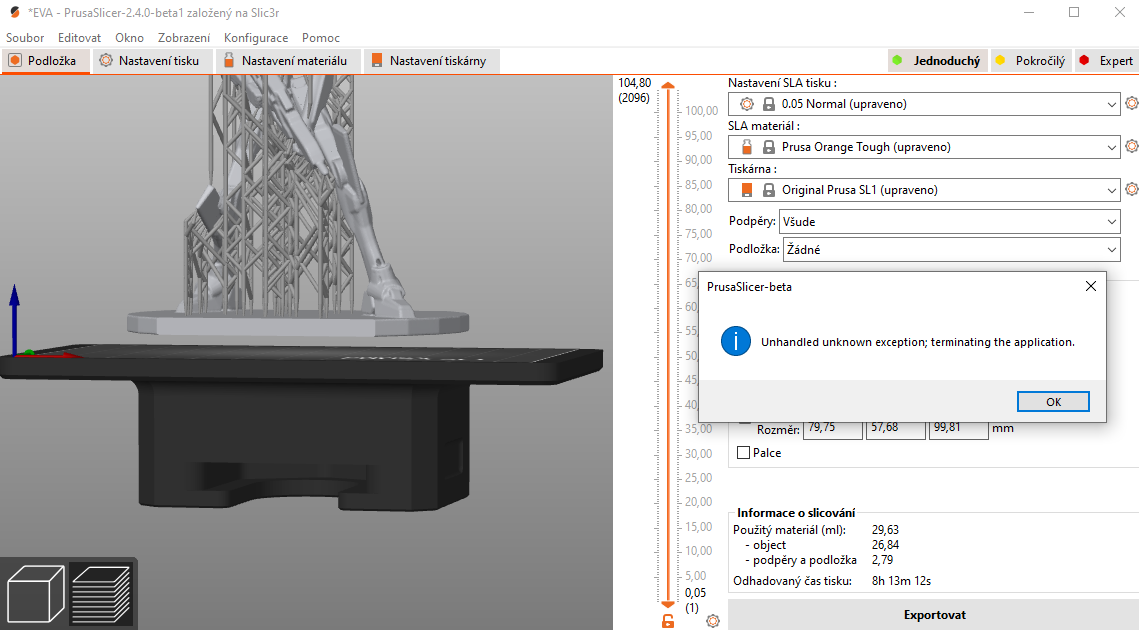1139x630 pixels.
Task: Click the cog icon beside layer slider bottom
Action: click(713, 621)
